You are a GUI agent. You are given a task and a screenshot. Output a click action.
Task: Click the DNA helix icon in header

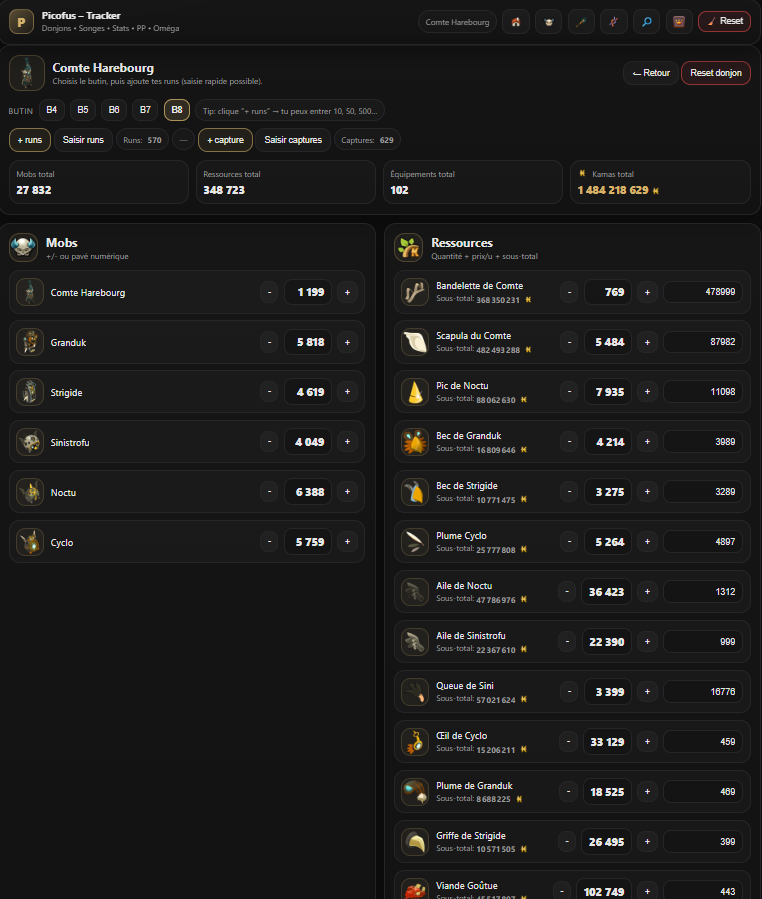coord(613,22)
